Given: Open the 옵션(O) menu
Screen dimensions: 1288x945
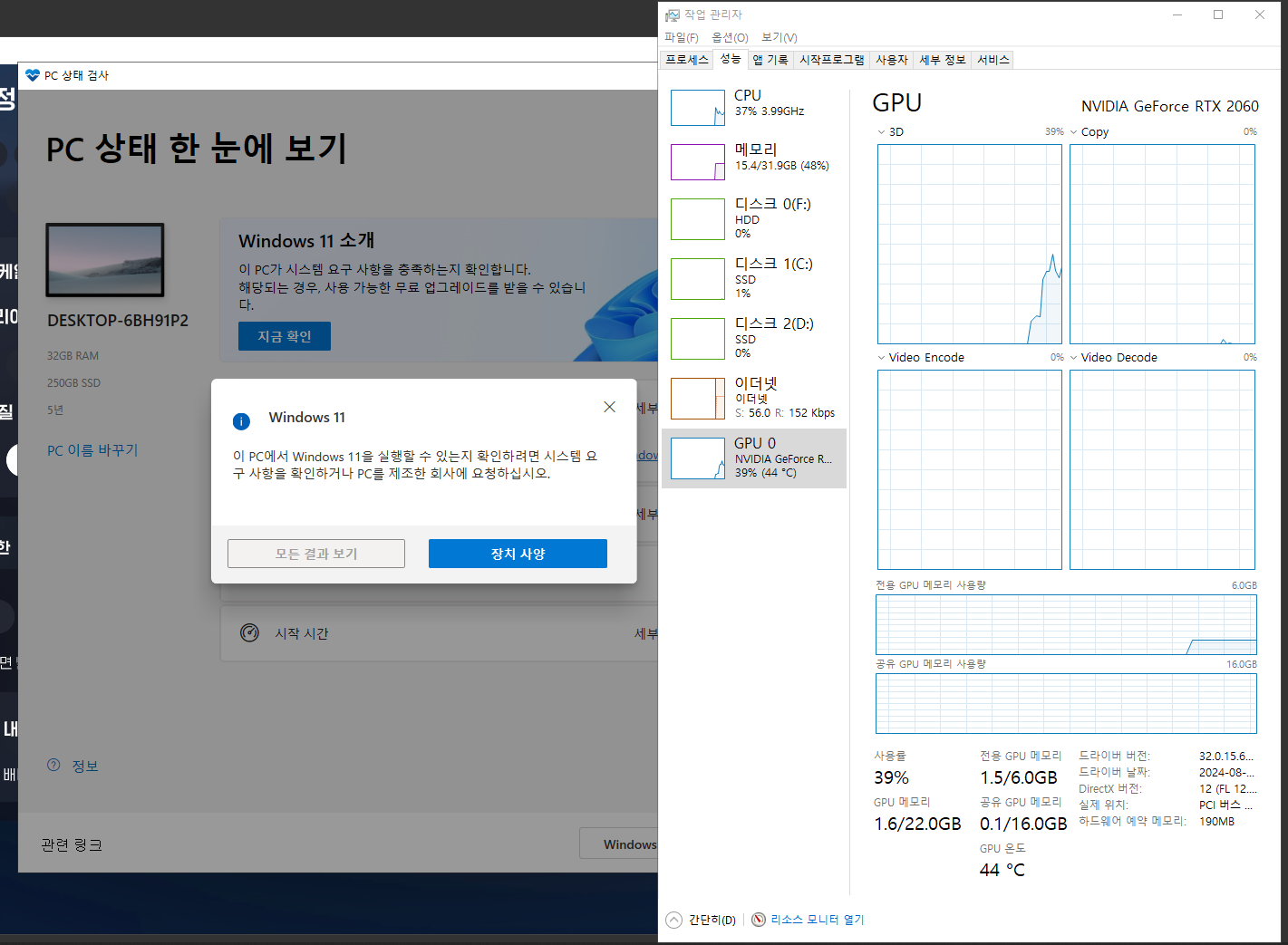Looking at the screenshot, I should click(x=730, y=37).
